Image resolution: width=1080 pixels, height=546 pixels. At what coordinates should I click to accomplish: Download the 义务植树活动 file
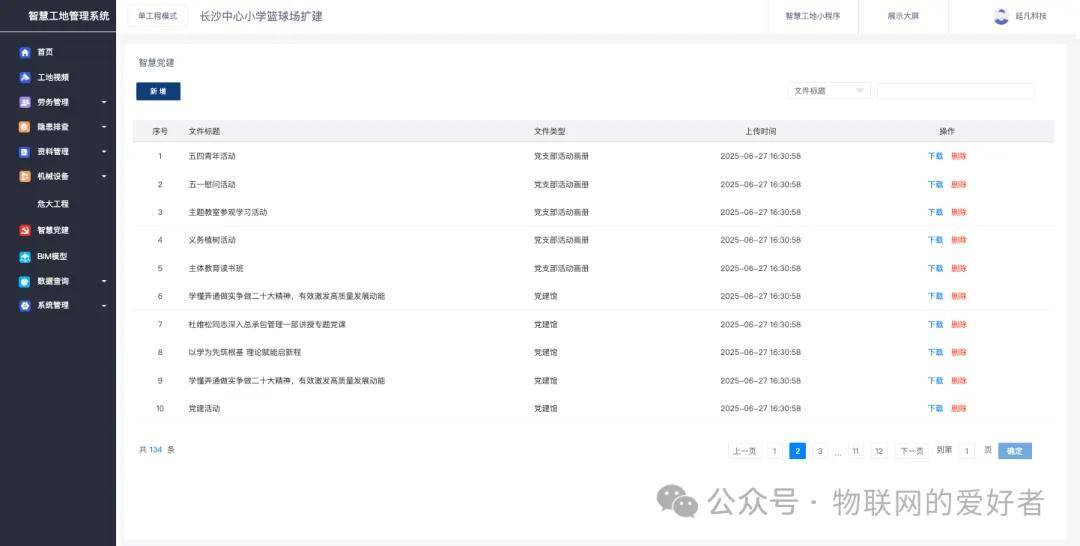point(935,240)
